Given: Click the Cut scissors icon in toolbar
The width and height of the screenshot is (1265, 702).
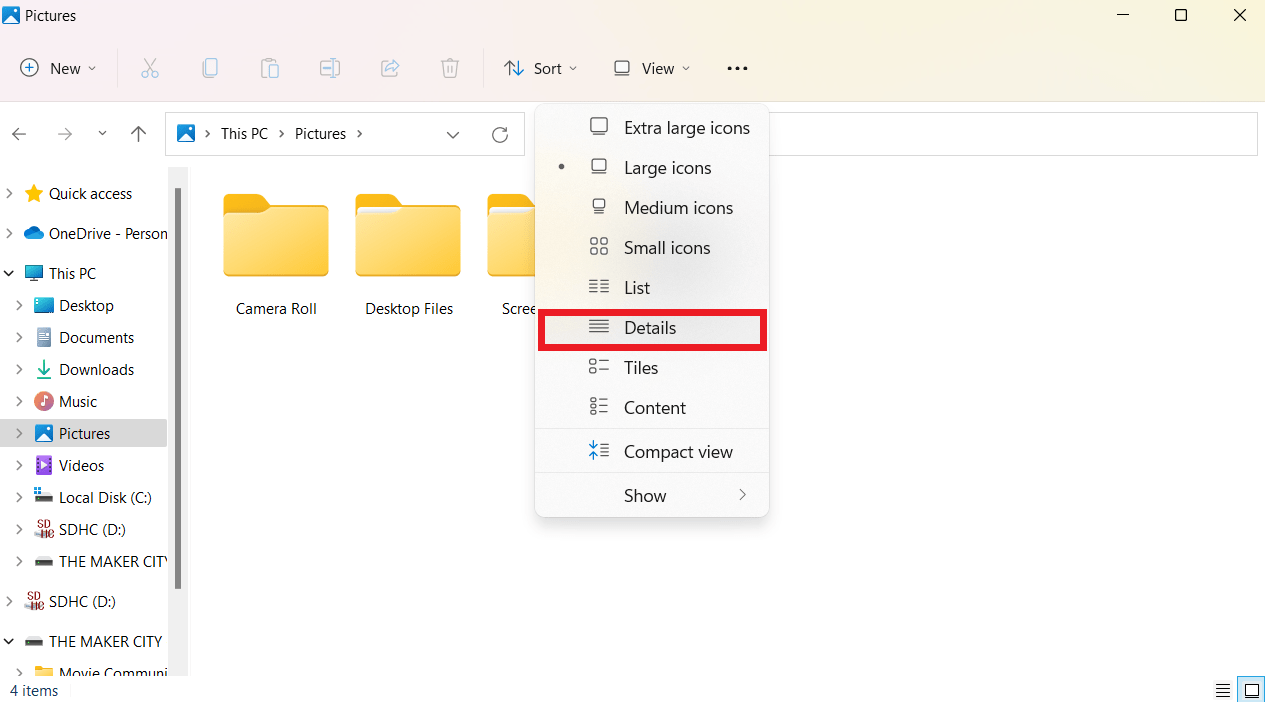Looking at the screenshot, I should [150, 68].
